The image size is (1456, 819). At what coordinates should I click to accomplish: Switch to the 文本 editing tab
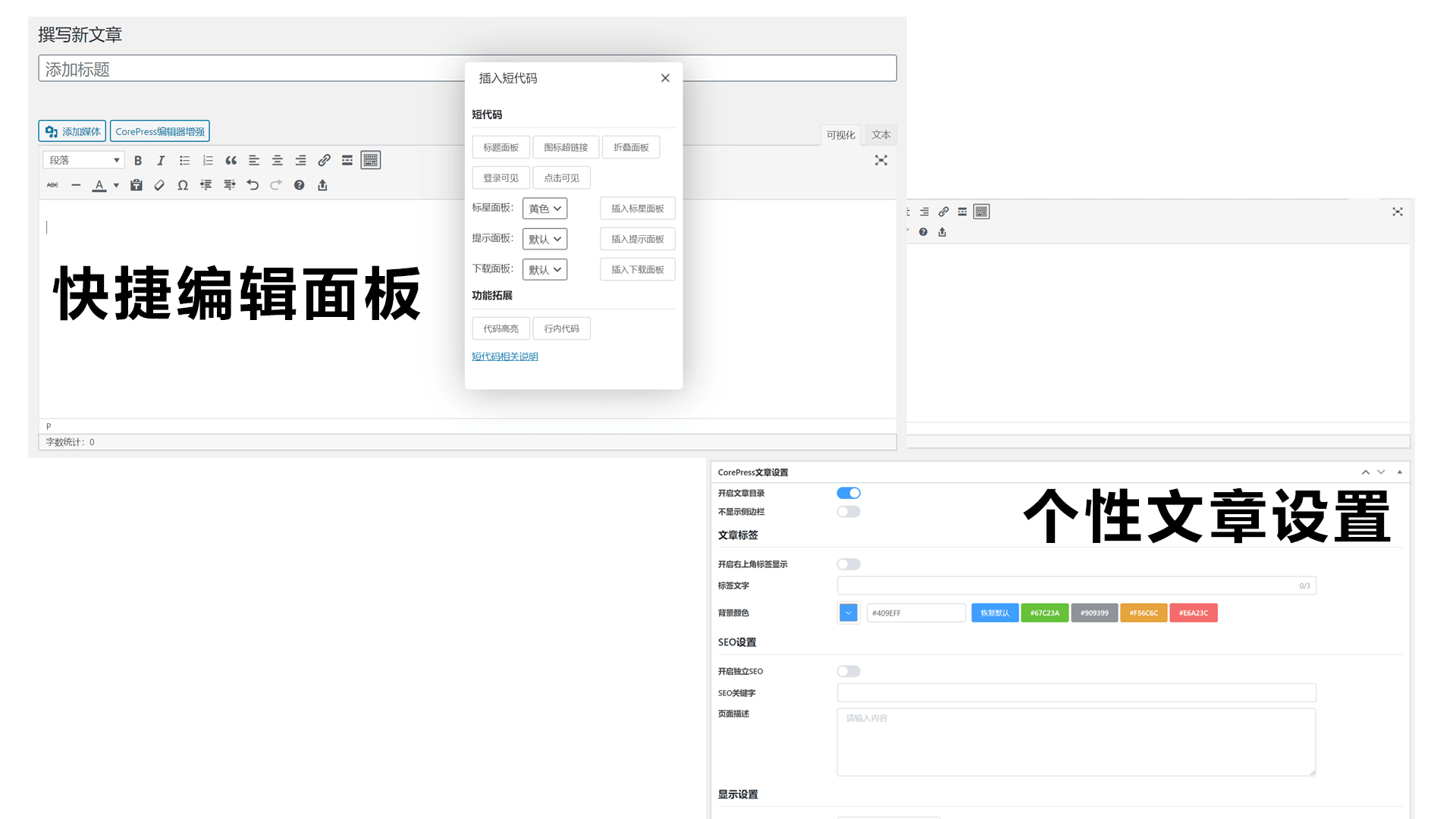tap(880, 134)
